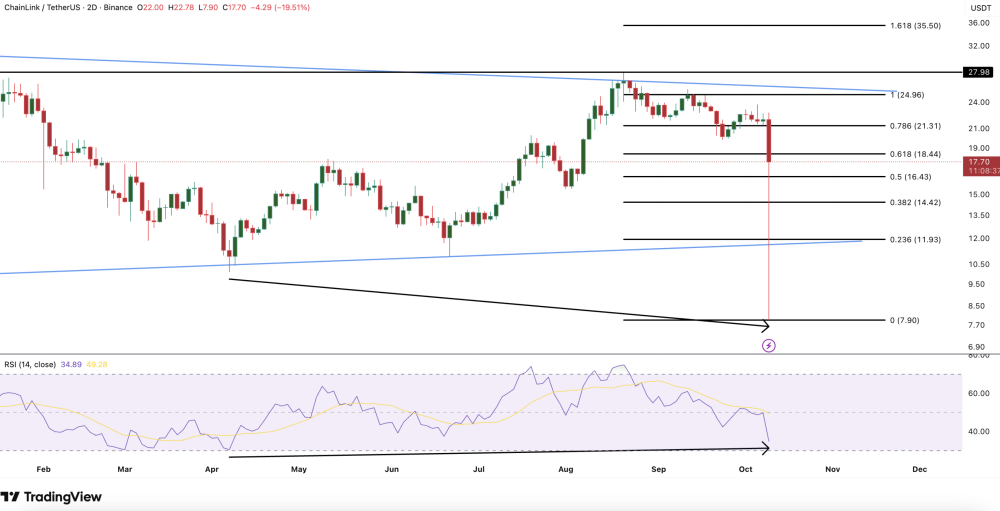Select the 1.618 (35.50) Fib level label

pyautogui.click(x=915, y=26)
